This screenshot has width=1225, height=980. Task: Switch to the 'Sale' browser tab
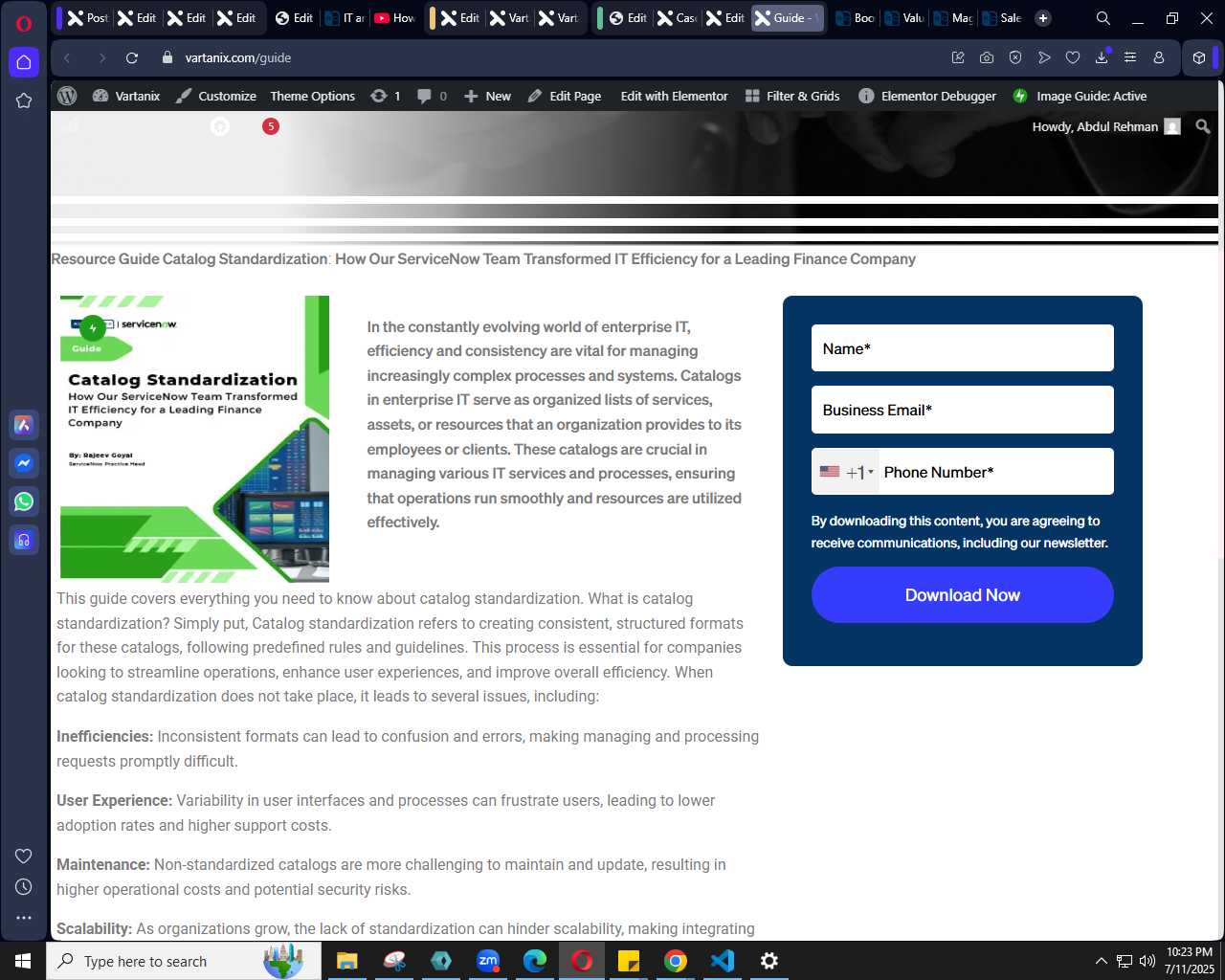pyautogui.click(x=1002, y=18)
